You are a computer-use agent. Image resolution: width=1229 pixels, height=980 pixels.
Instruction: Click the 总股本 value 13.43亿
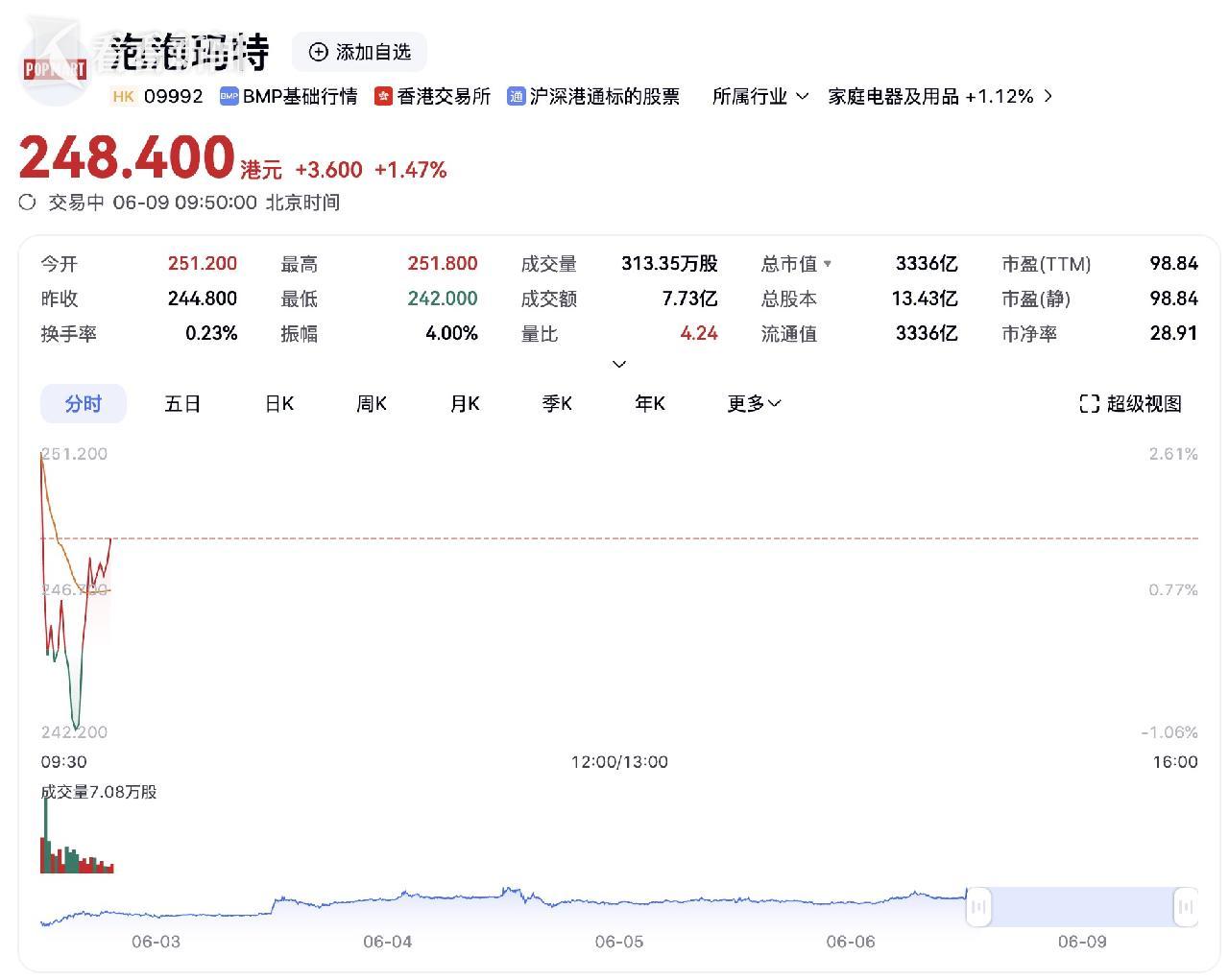[x=925, y=299]
